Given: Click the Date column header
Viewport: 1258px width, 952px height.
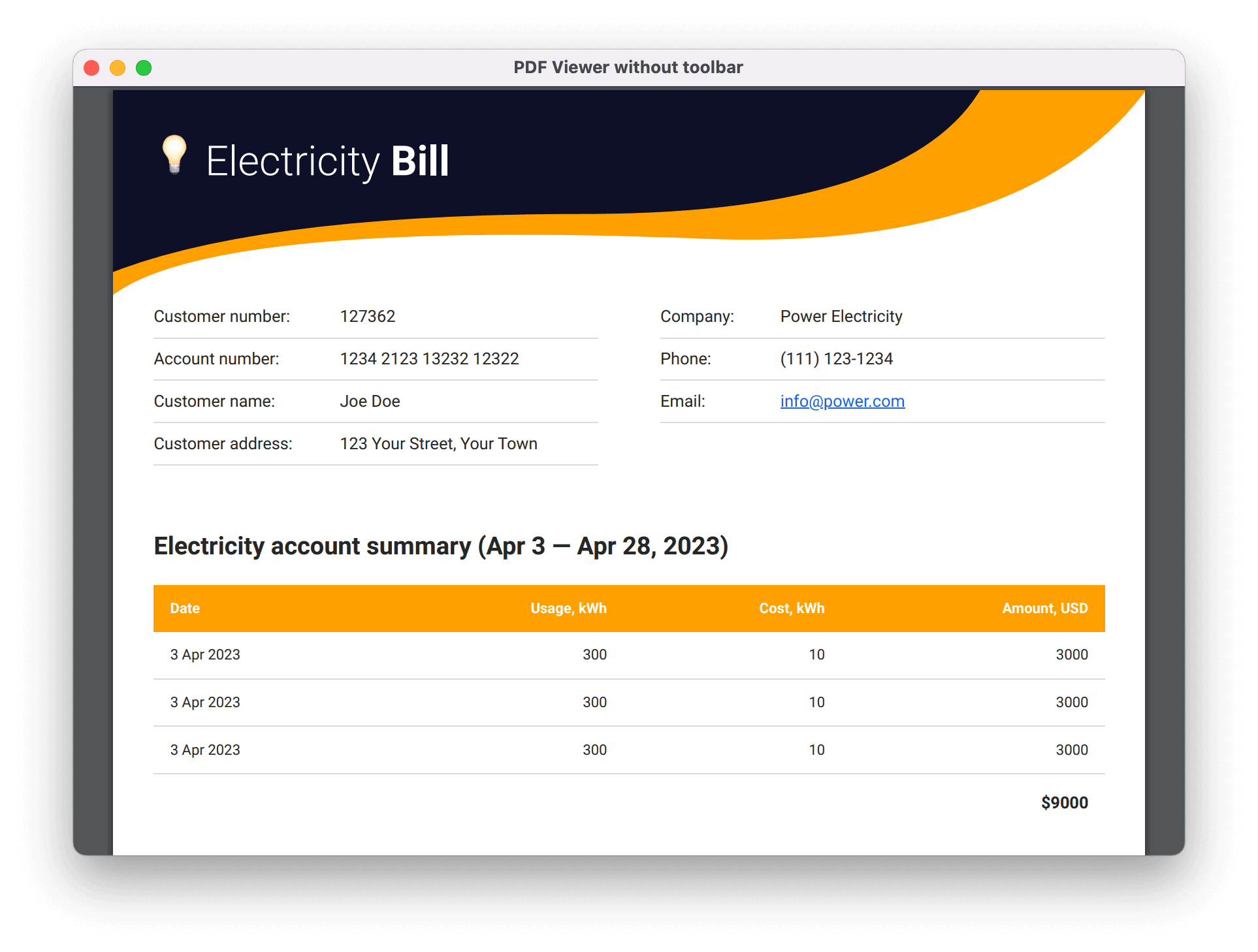Looking at the screenshot, I should pyautogui.click(x=185, y=609).
